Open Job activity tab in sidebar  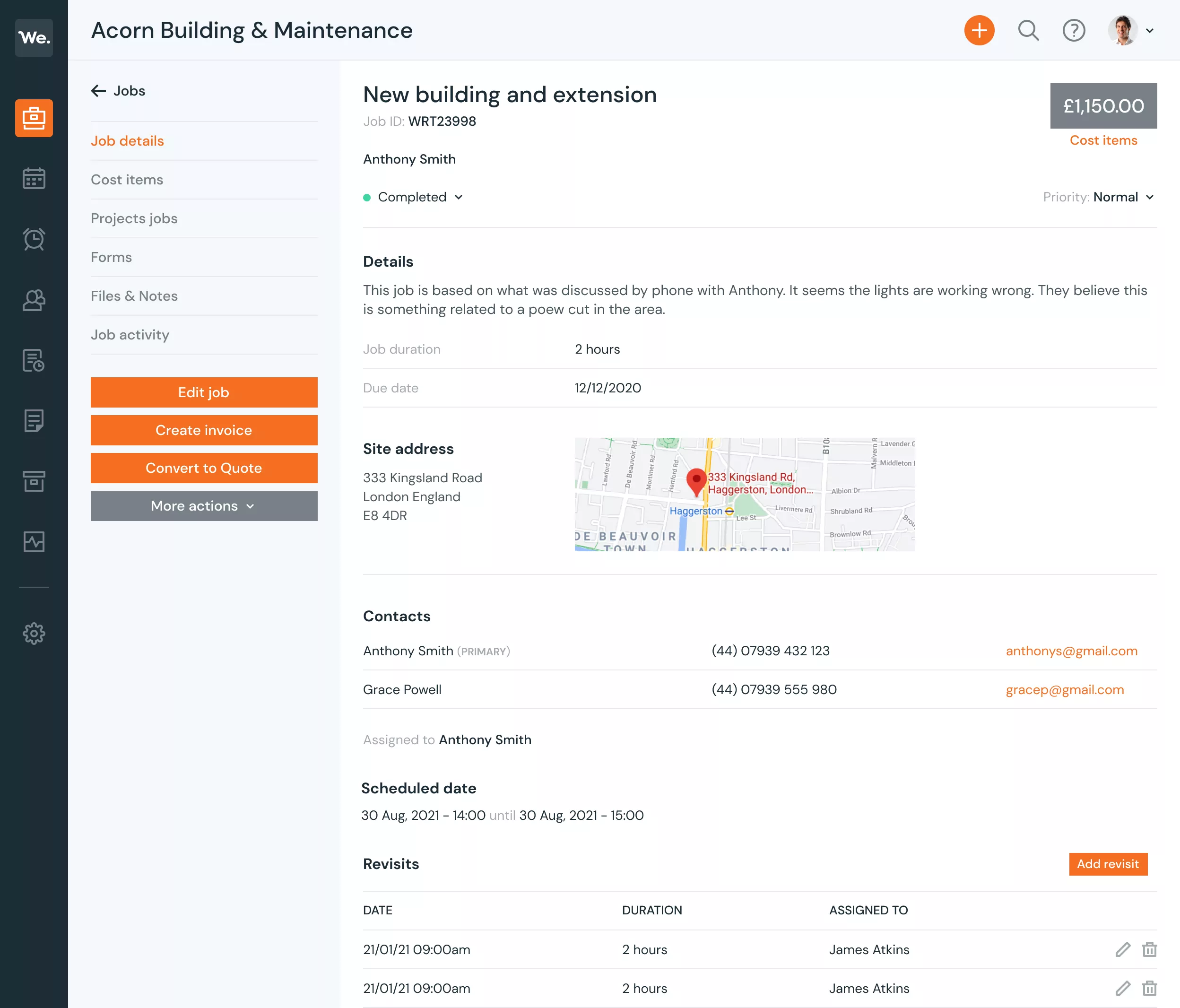click(x=129, y=334)
